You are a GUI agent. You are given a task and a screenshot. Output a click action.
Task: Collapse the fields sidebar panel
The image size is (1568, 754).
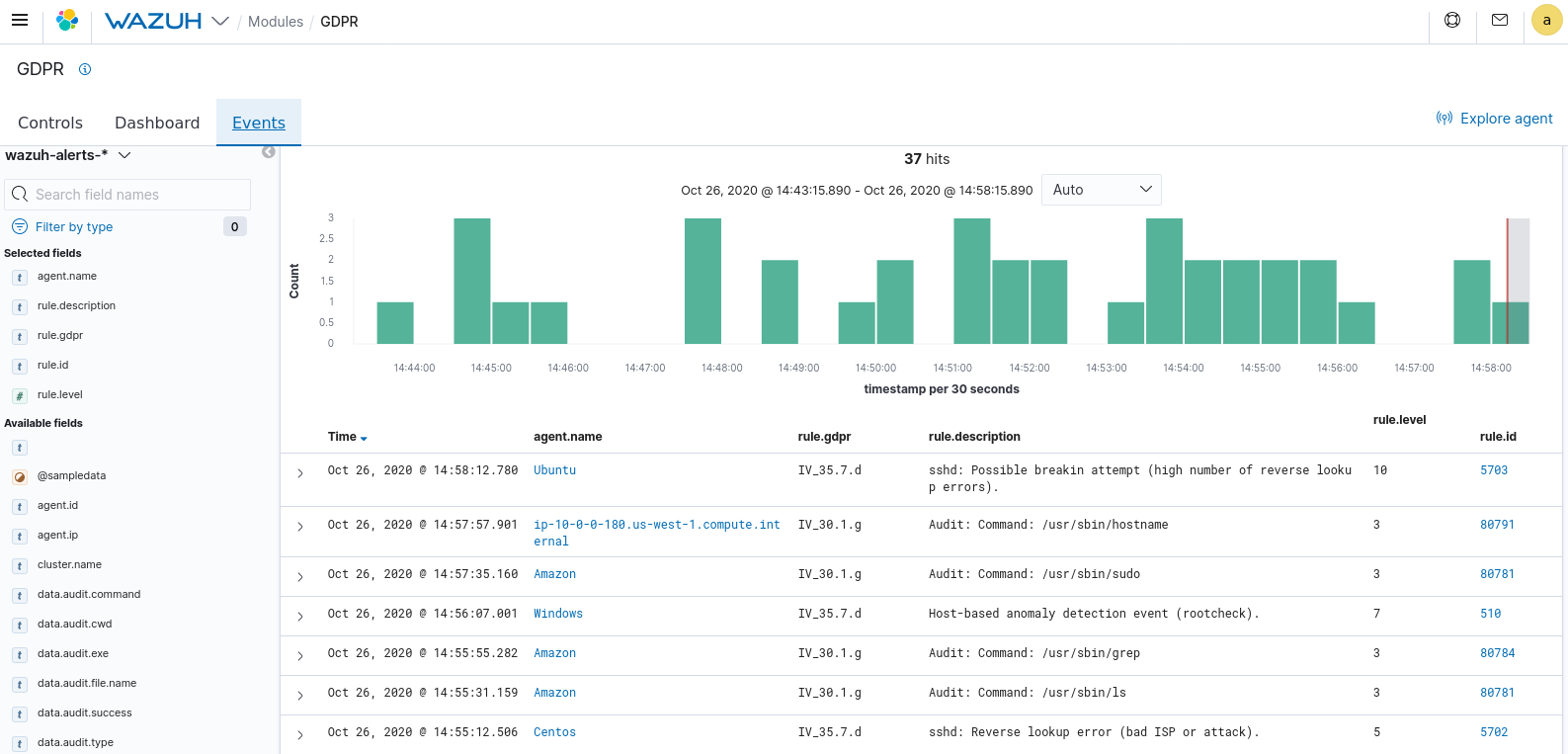(x=268, y=152)
